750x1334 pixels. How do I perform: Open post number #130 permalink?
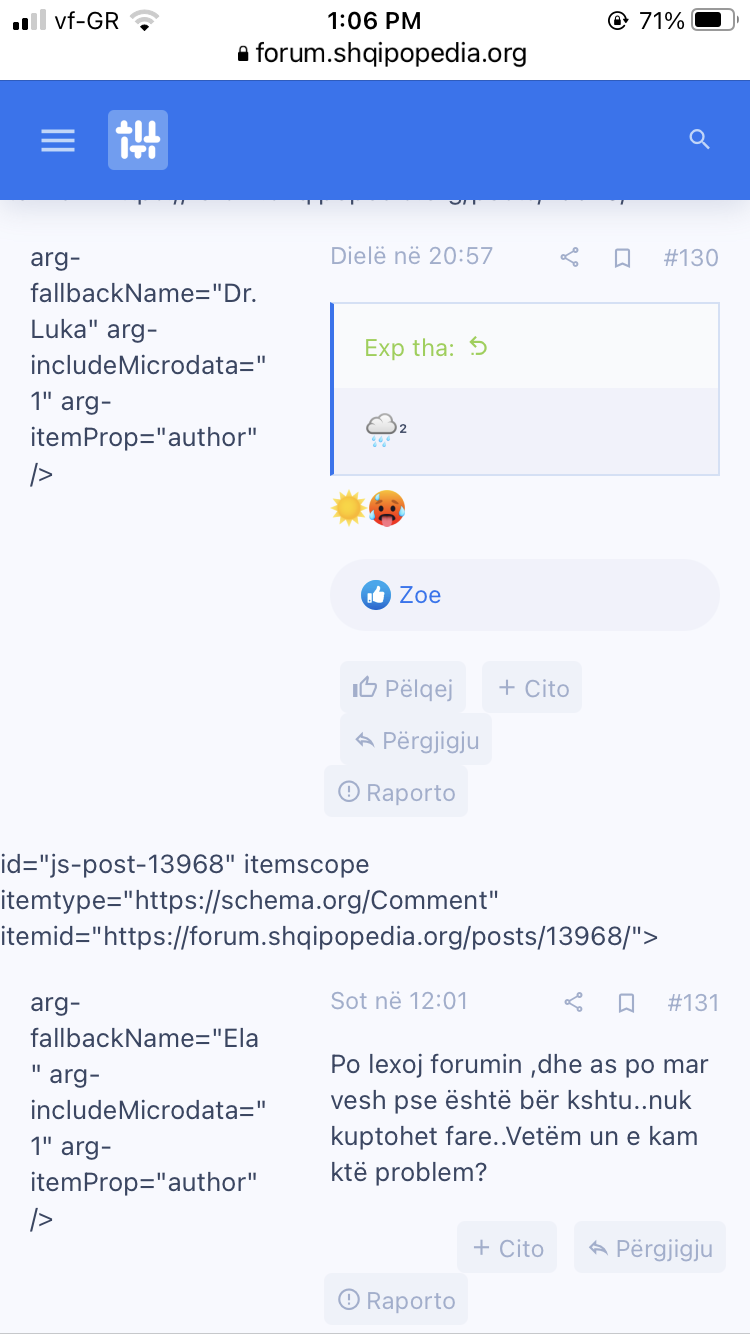point(691,258)
